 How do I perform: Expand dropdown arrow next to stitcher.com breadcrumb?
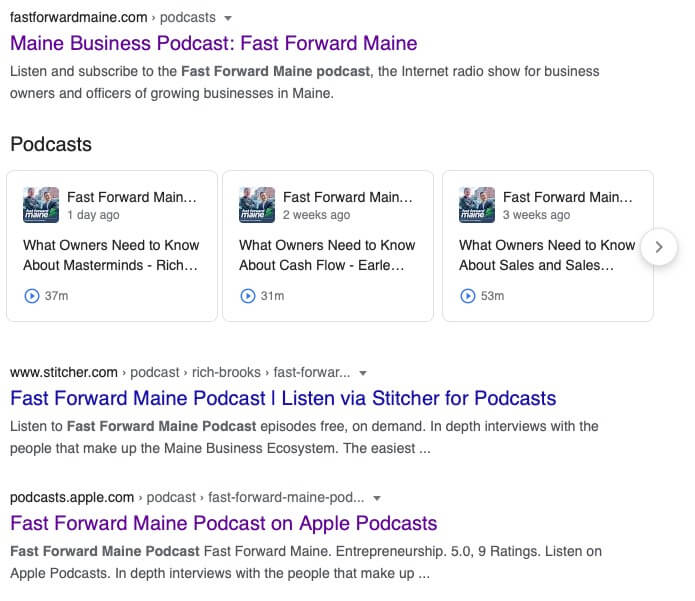point(363,373)
